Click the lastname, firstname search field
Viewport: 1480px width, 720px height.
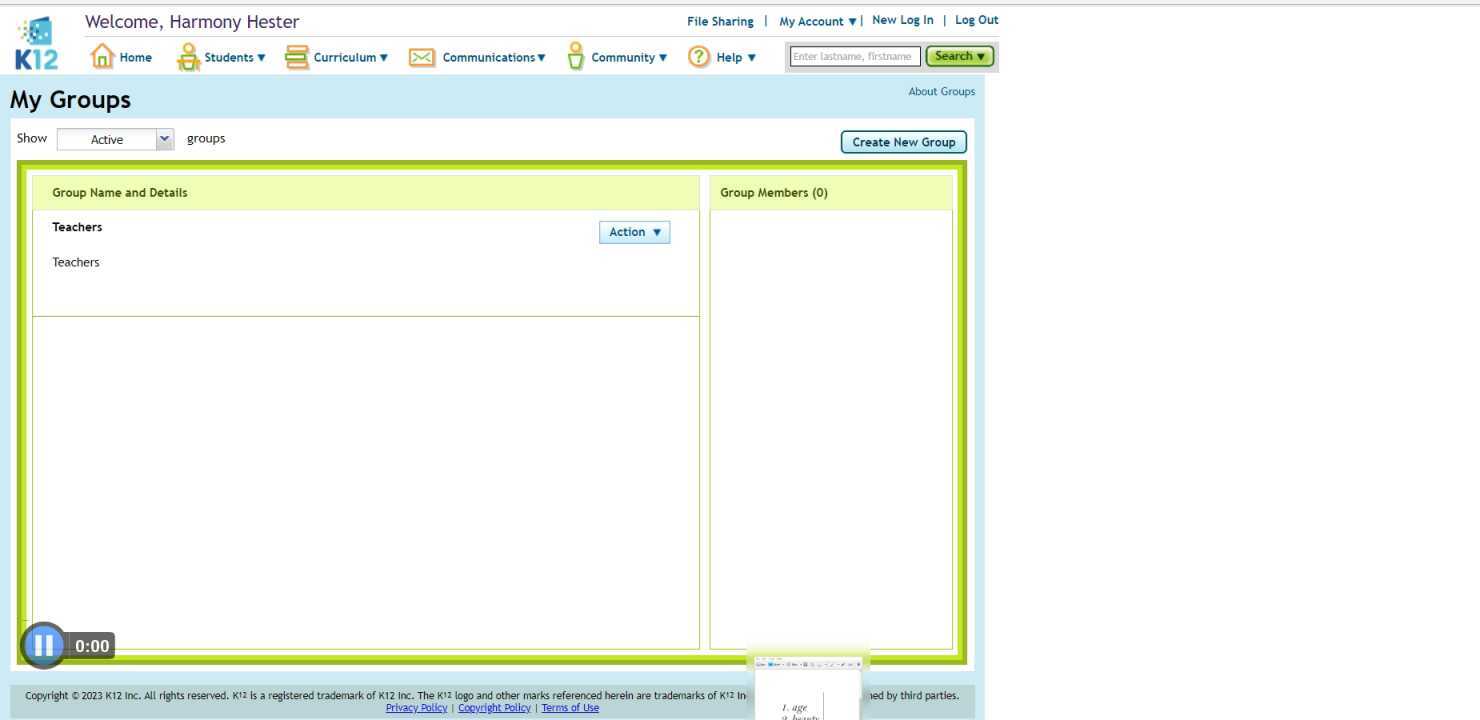coord(852,56)
